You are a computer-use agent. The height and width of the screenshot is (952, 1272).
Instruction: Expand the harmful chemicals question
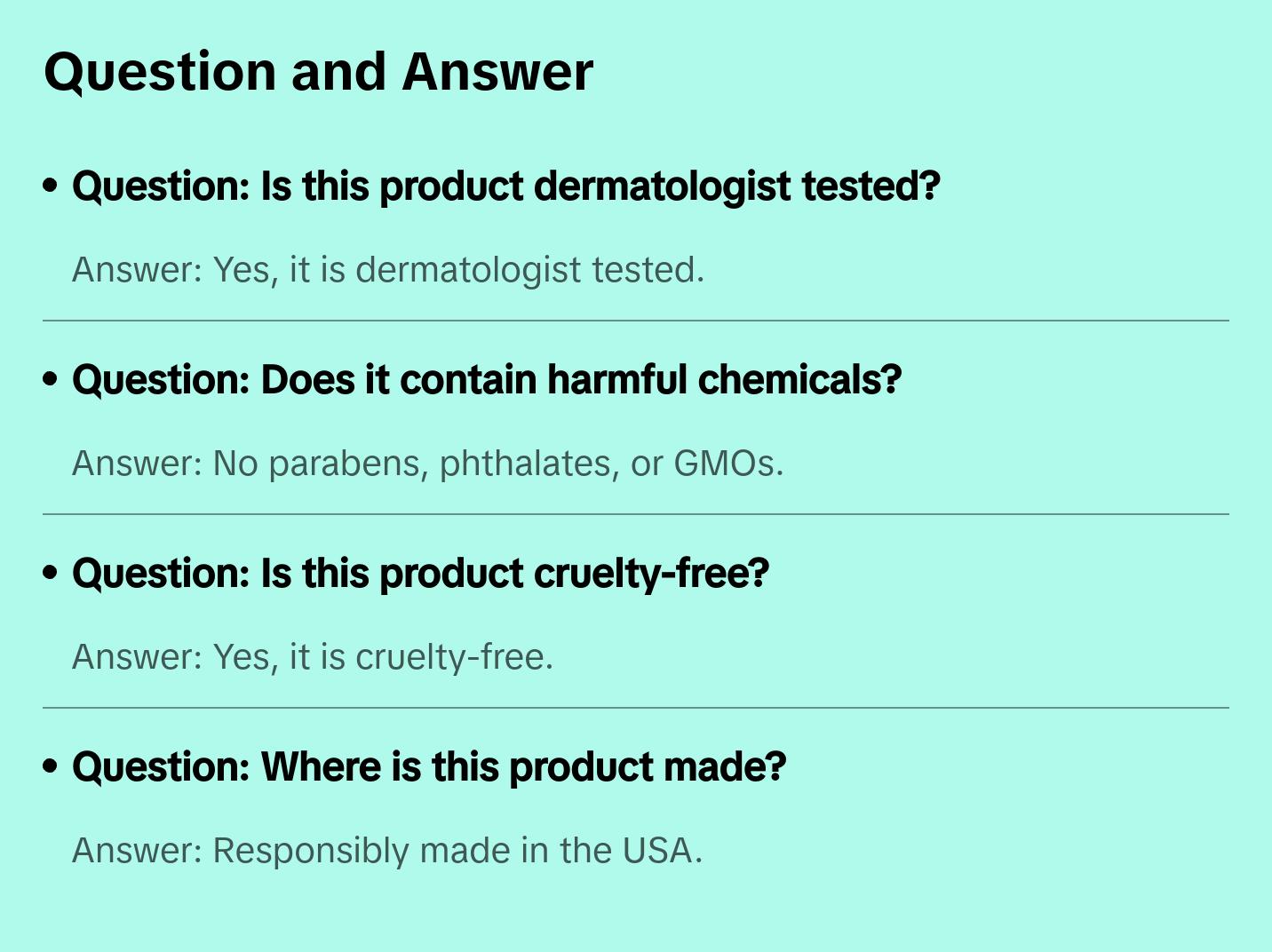click(x=487, y=380)
